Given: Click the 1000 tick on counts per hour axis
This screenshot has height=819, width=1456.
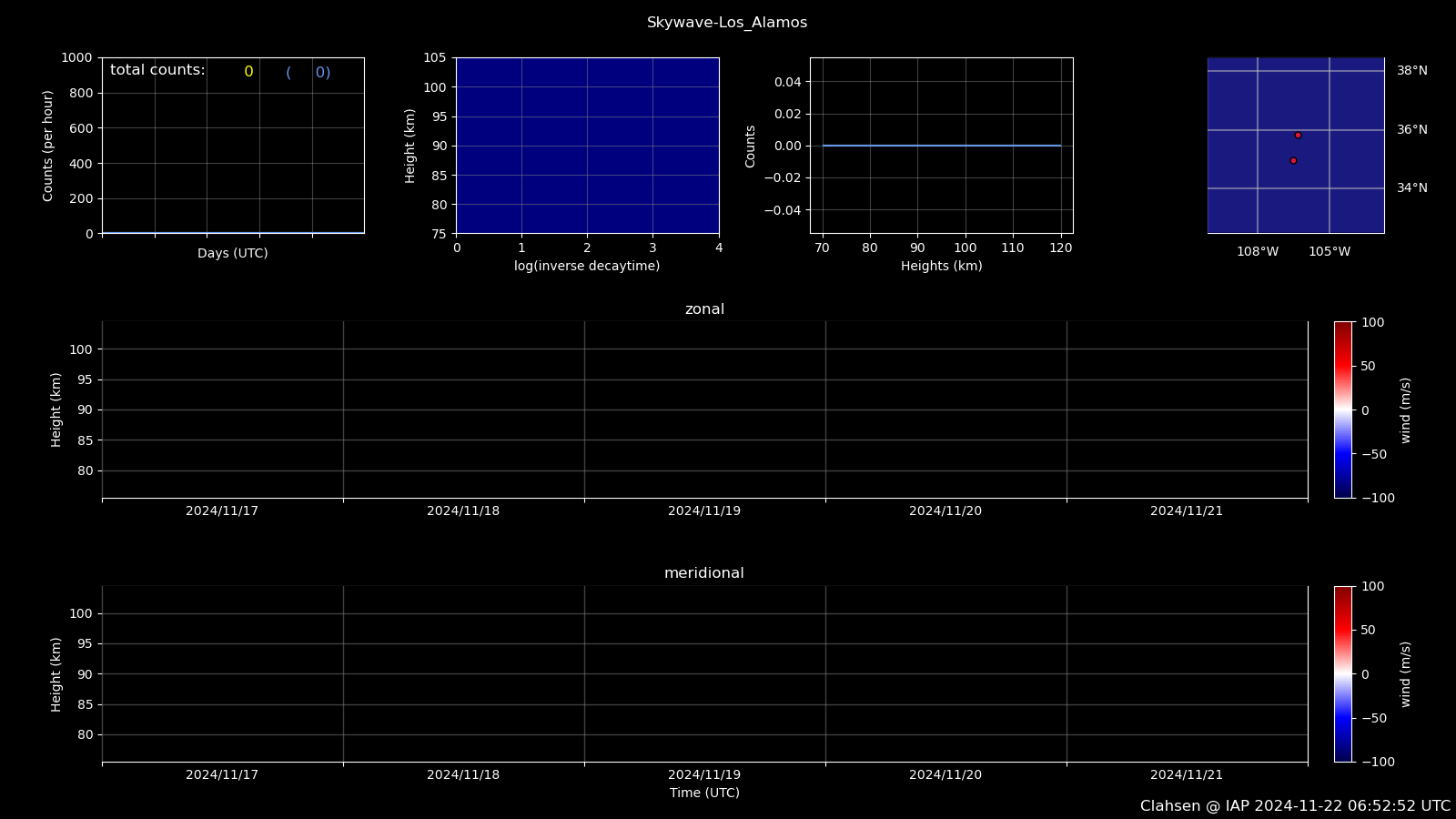Looking at the screenshot, I should pos(76,58).
